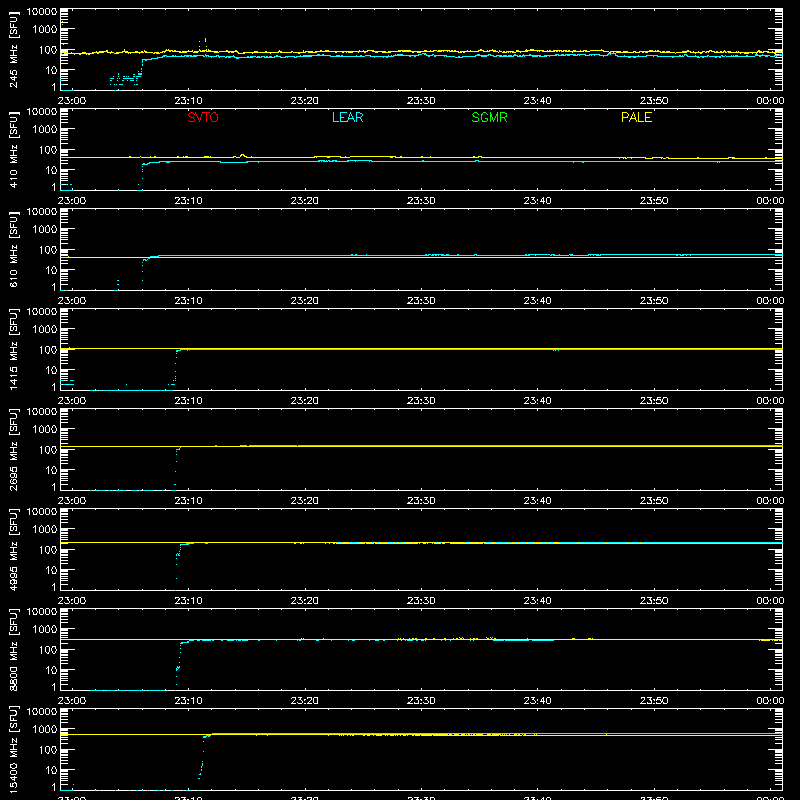Click 23:30 tick under the 8800 MHz plot
This screenshot has height=800, width=800.
click(x=421, y=701)
